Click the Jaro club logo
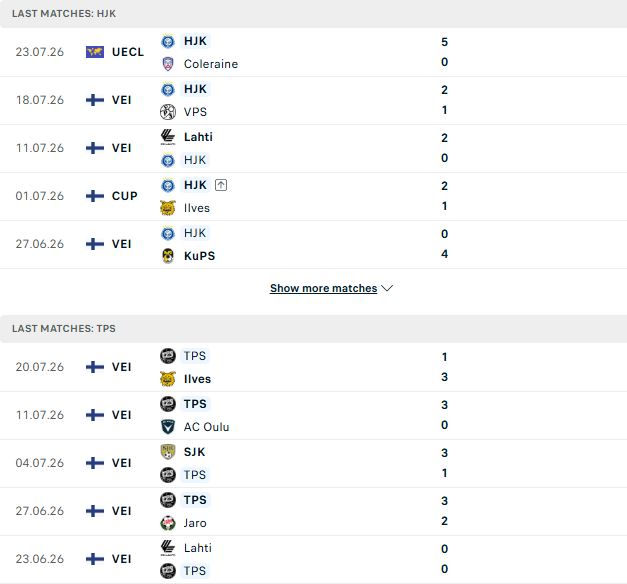The height and width of the screenshot is (584, 627). point(168,523)
